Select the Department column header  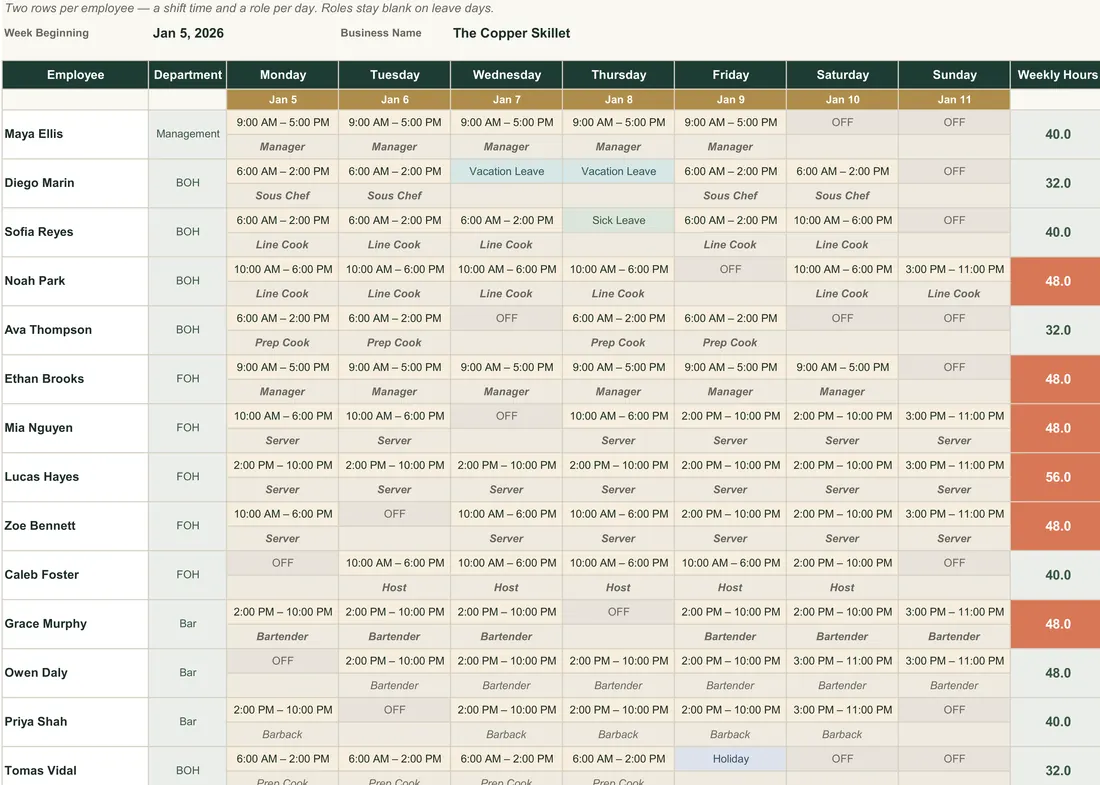(187, 75)
